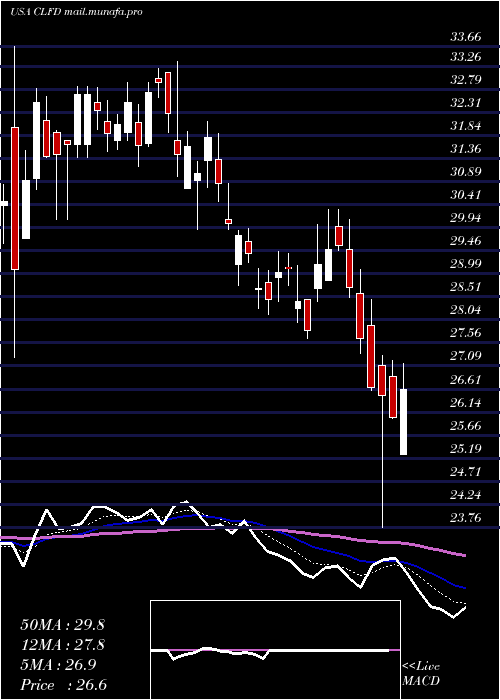Click the '50MA : 29.8' readout
This screenshot has height=700, width=500.
pos(62,625)
